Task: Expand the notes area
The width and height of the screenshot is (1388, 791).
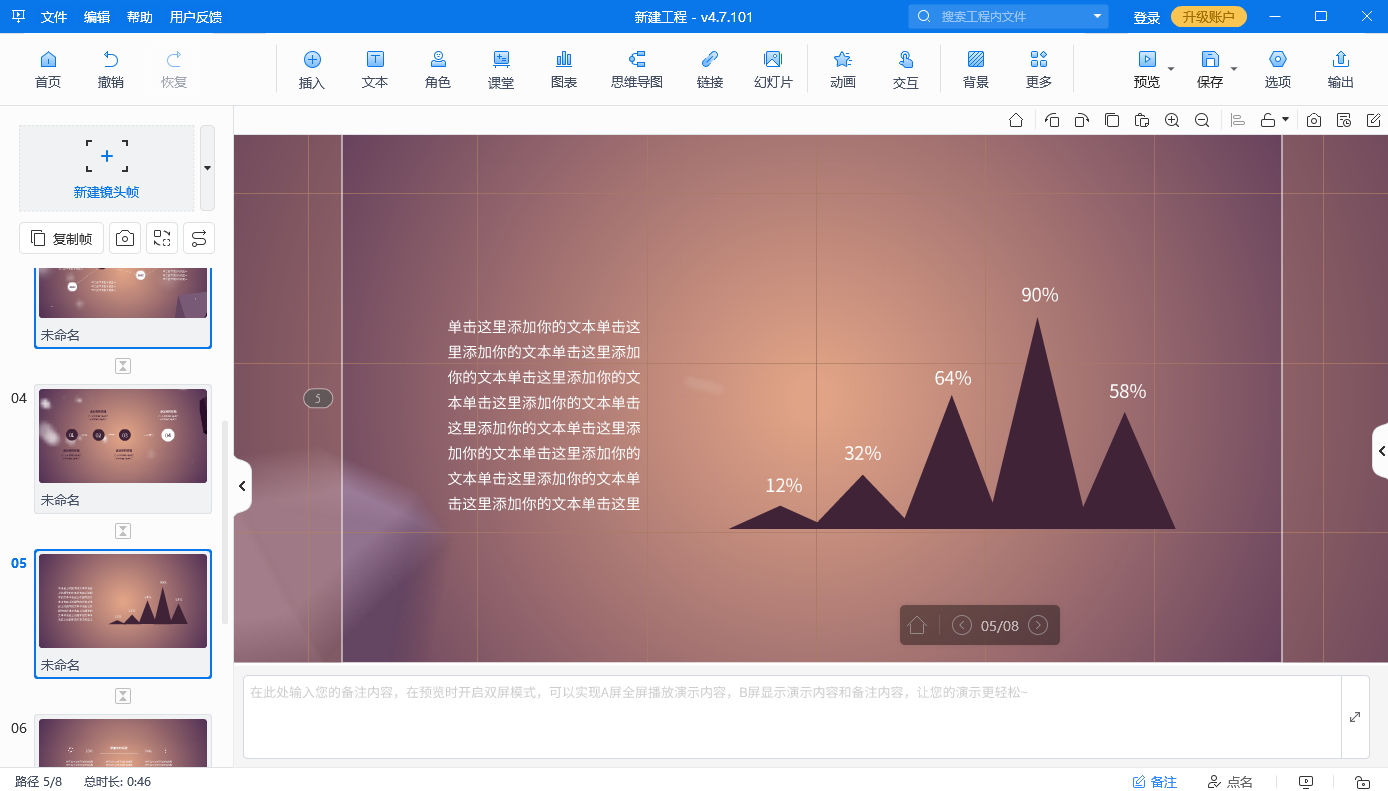Action: coord(1355,717)
